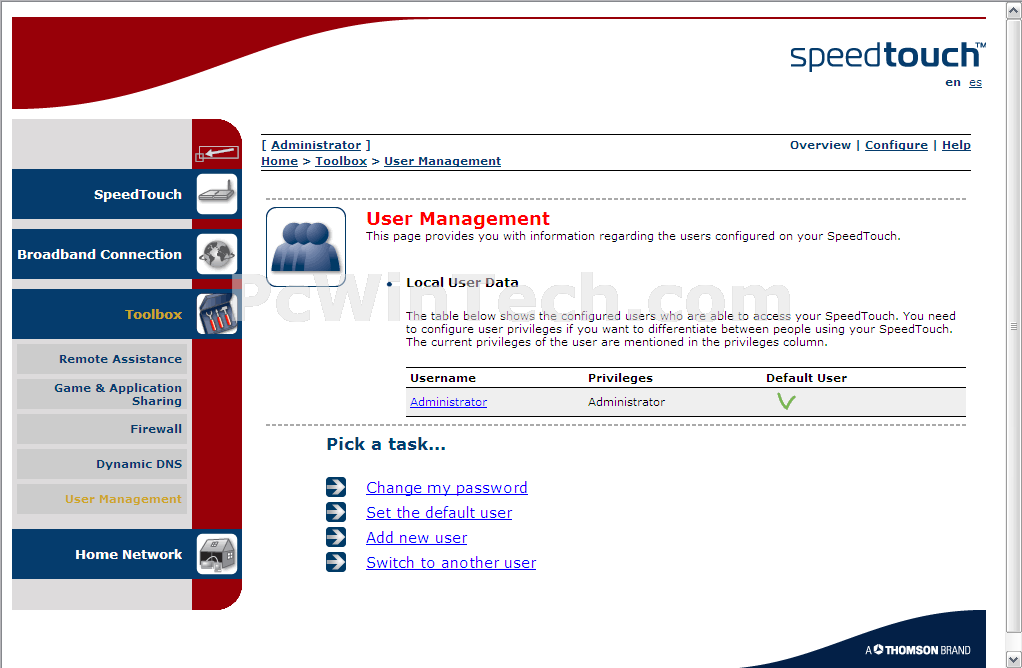Click the A Thomson Brand footer logo
Image resolution: width=1022 pixels, height=668 pixels.
[918, 650]
